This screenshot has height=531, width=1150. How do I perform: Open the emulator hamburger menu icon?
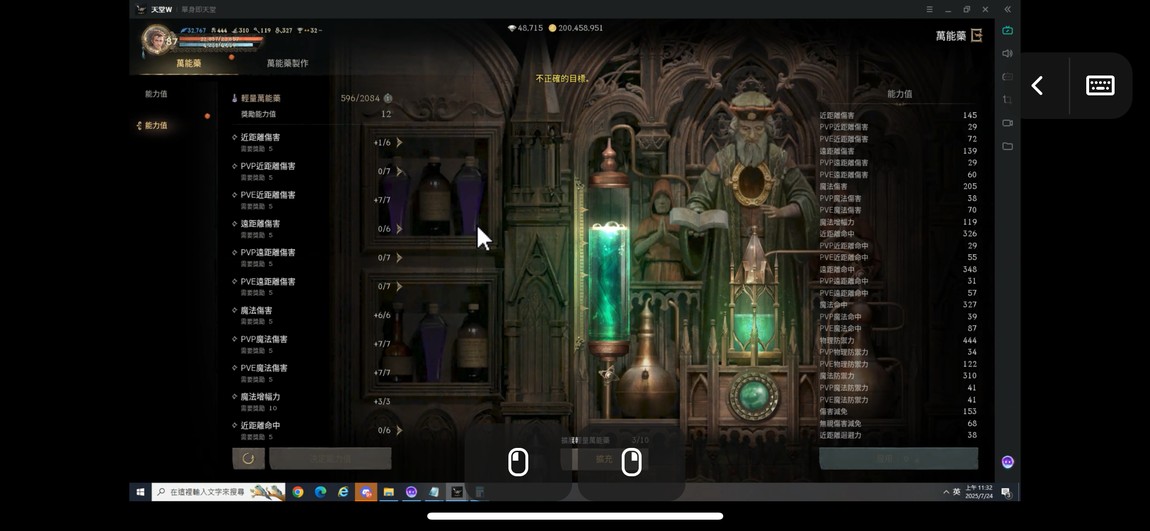pyautogui.click(x=930, y=10)
